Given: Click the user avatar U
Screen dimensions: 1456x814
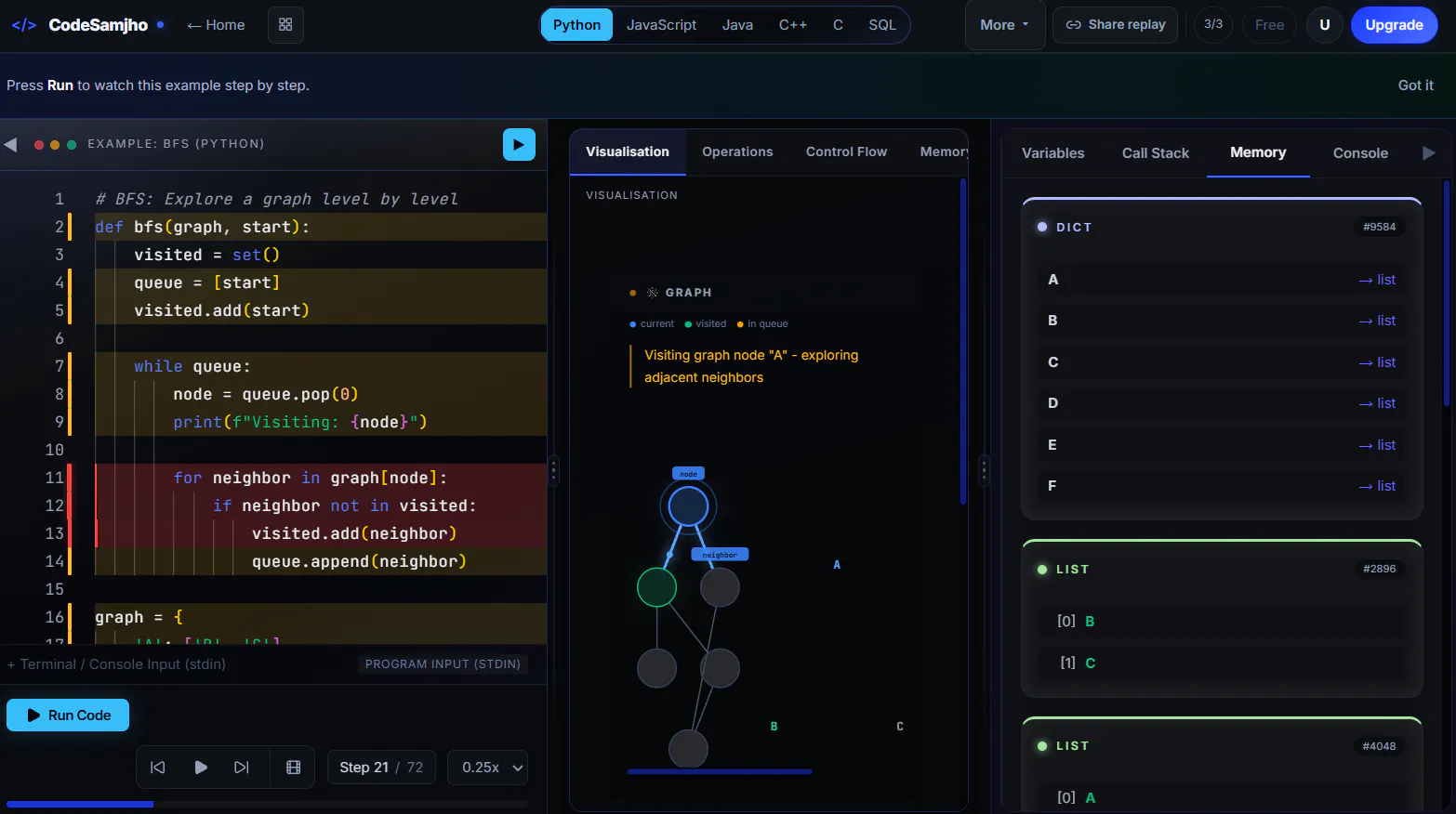Looking at the screenshot, I should 1324,25.
